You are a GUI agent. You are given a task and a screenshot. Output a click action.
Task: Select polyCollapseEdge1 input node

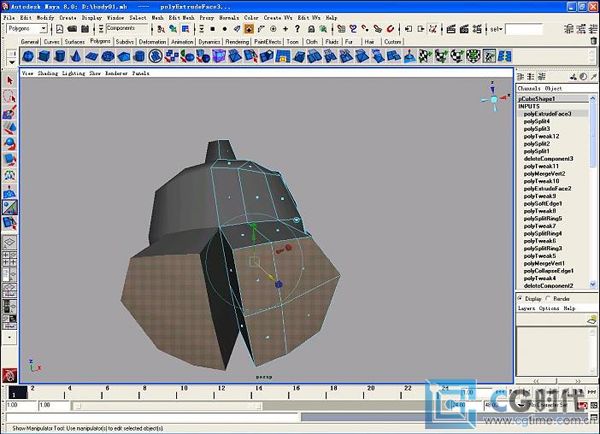click(549, 271)
